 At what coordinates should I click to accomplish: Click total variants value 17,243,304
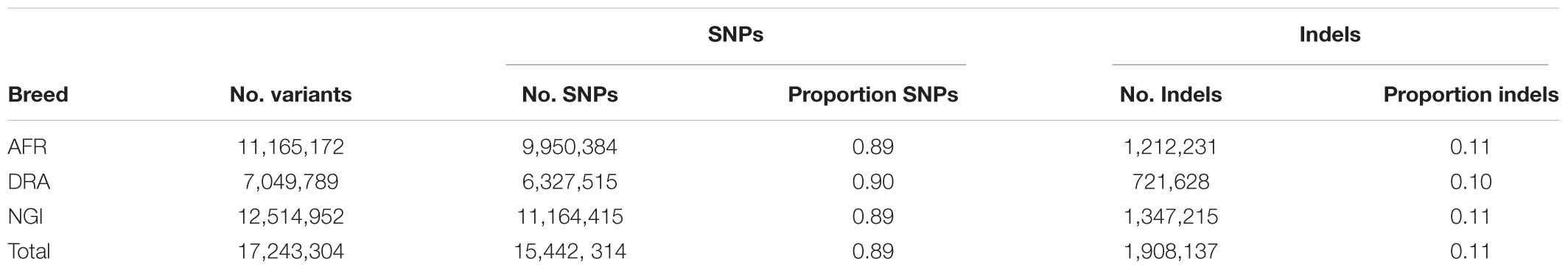click(290, 252)
